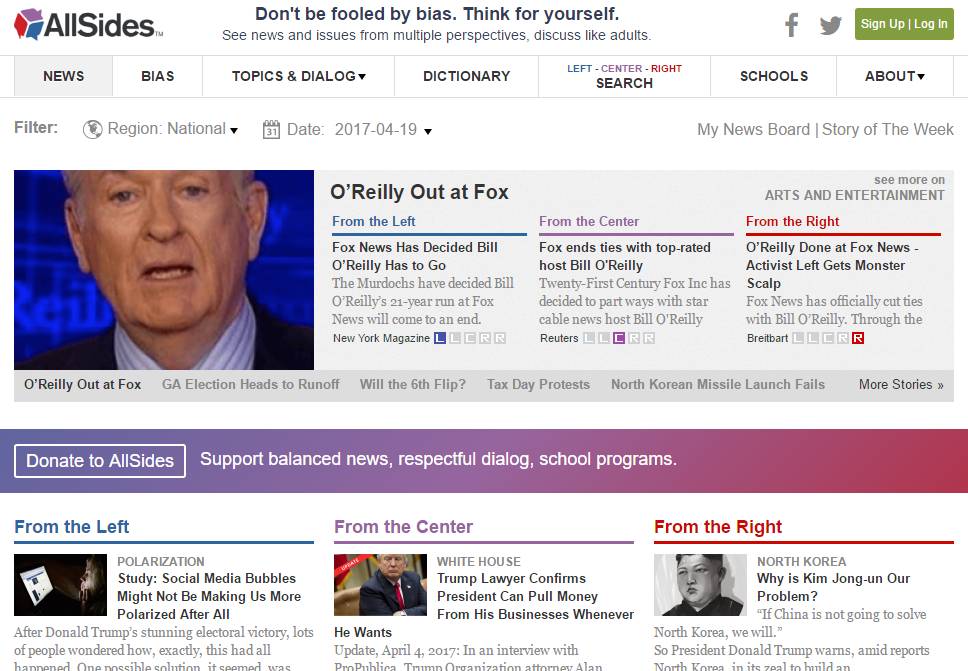Click the Reuters source name
The image size is (968, 671).
click(x=559, y=338)
